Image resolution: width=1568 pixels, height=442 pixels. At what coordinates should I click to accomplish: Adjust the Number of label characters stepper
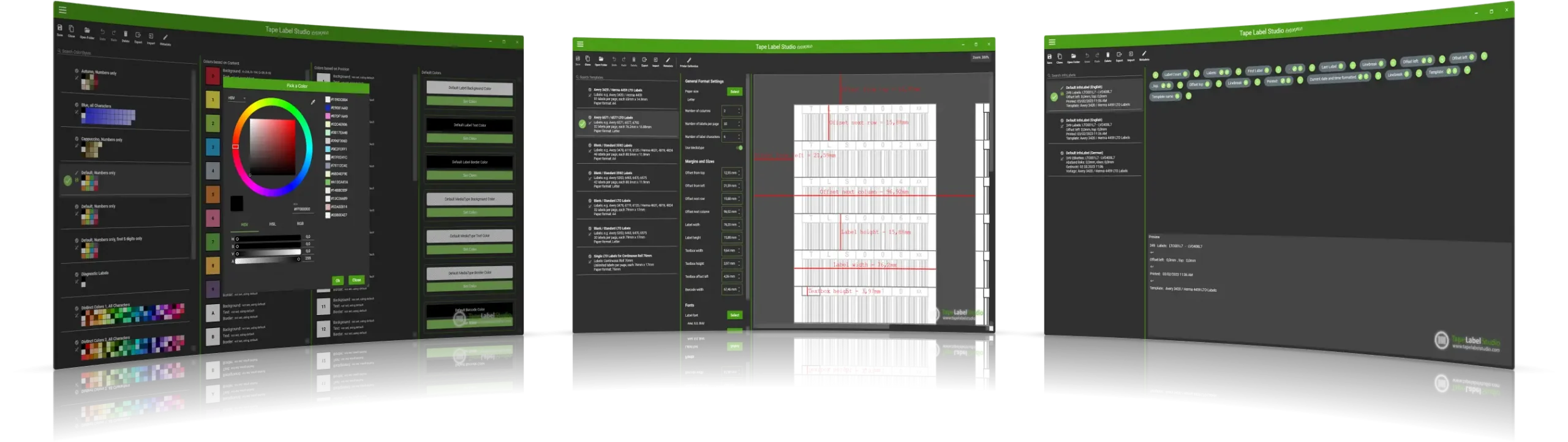point(732,137)
